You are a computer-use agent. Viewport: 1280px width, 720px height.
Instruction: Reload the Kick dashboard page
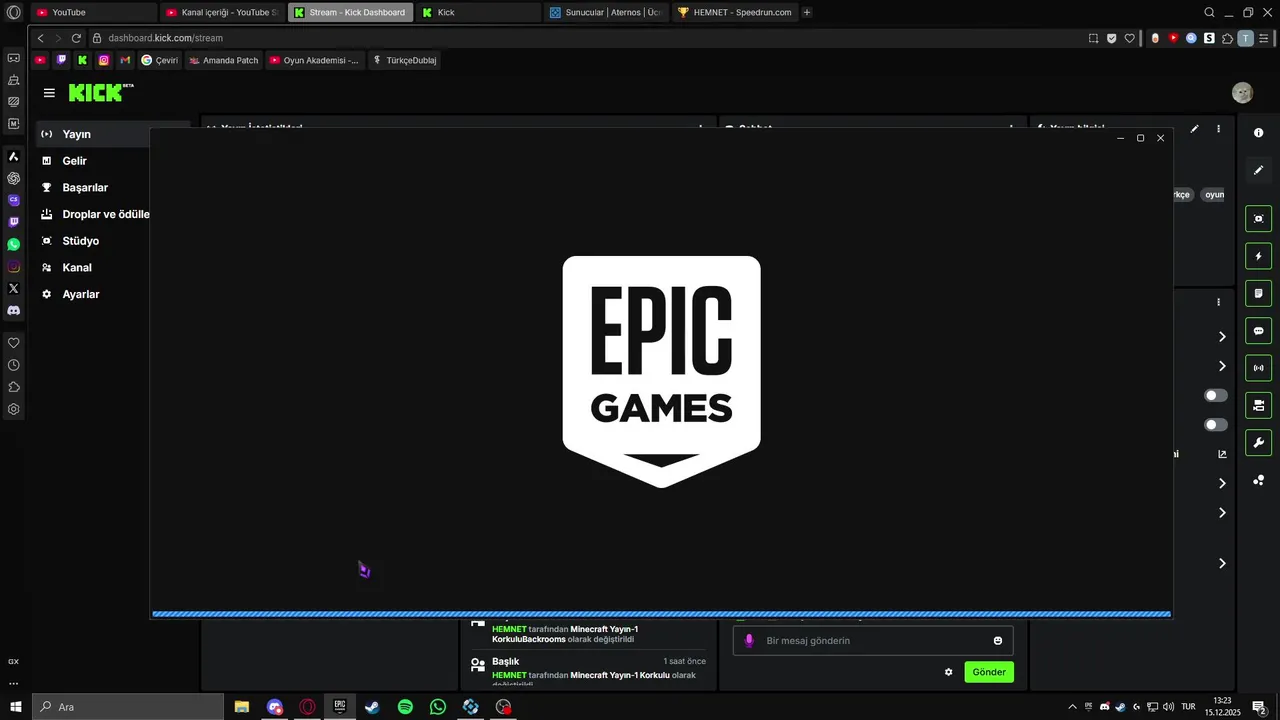pyautogui.click(x=76, y=38)
